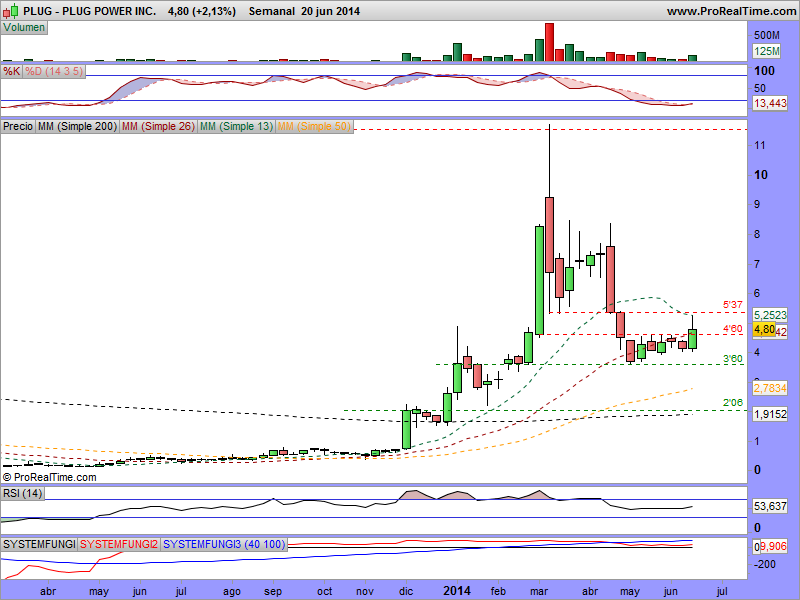
Task: Click the 11 price axis label
Action: [760, 145]
